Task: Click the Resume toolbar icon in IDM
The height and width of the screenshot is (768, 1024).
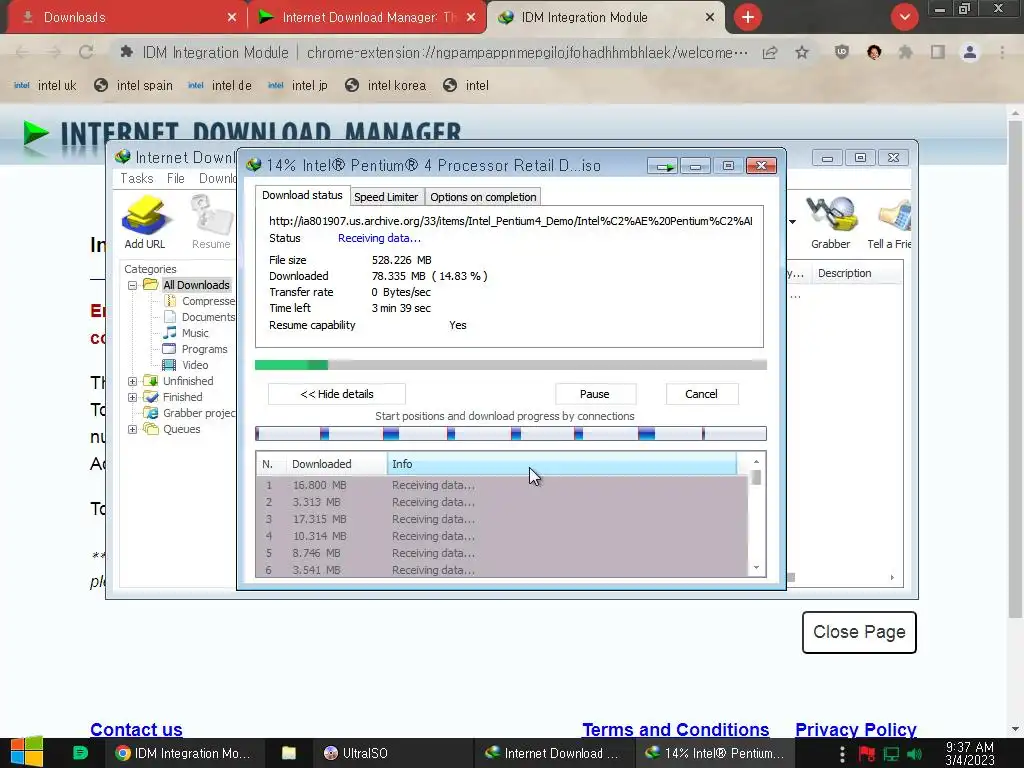Action: coord(211,222)
